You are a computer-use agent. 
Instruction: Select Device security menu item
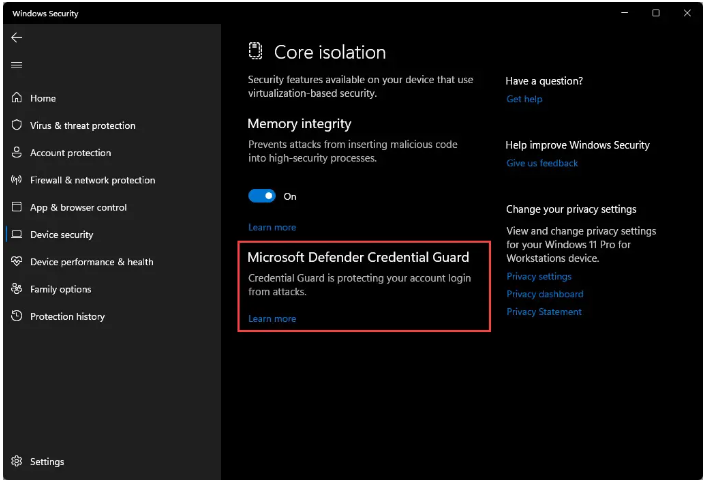point(62,235)
